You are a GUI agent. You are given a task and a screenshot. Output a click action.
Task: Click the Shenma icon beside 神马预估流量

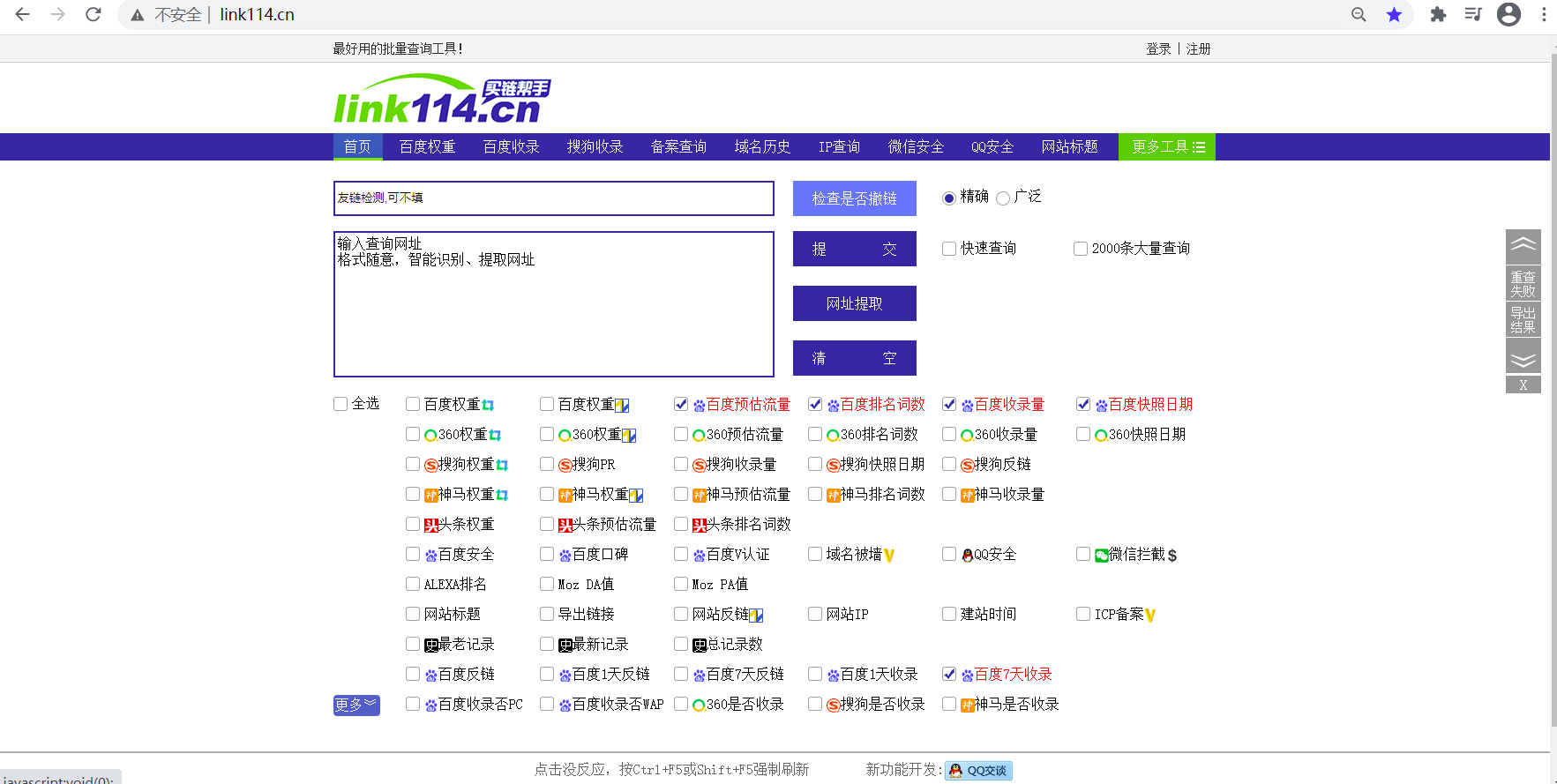[x=699, y=496]
